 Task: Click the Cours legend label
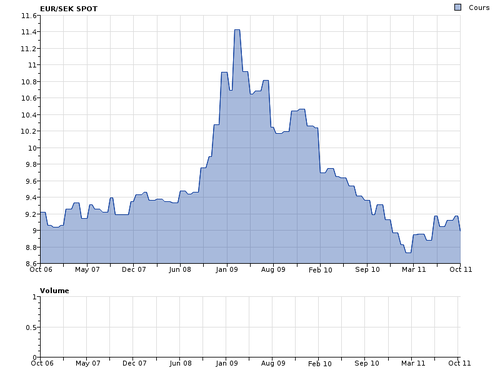point(479,7)
